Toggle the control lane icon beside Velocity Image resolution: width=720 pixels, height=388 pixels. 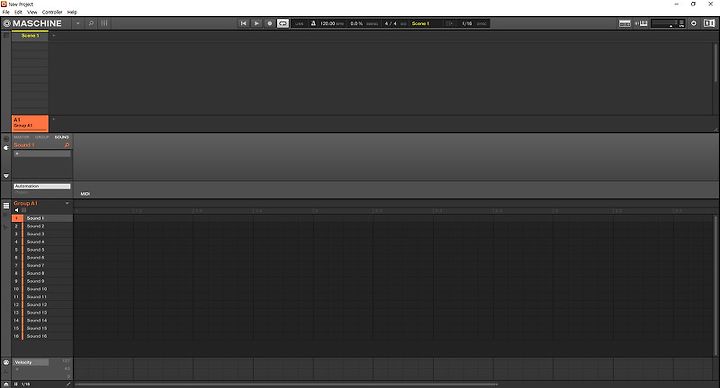click(6, 362)
